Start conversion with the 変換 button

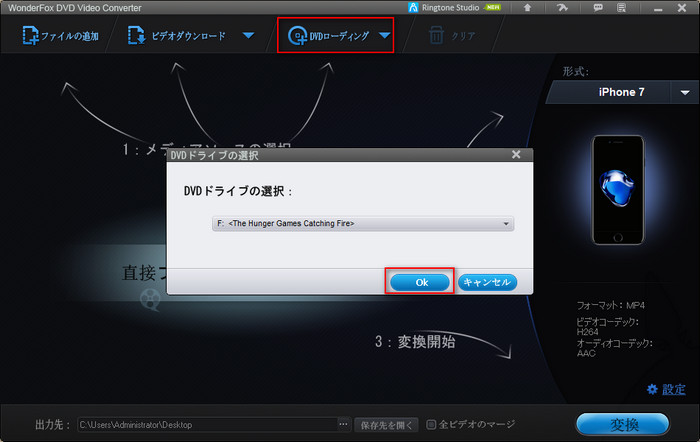(x=622, y=424)
